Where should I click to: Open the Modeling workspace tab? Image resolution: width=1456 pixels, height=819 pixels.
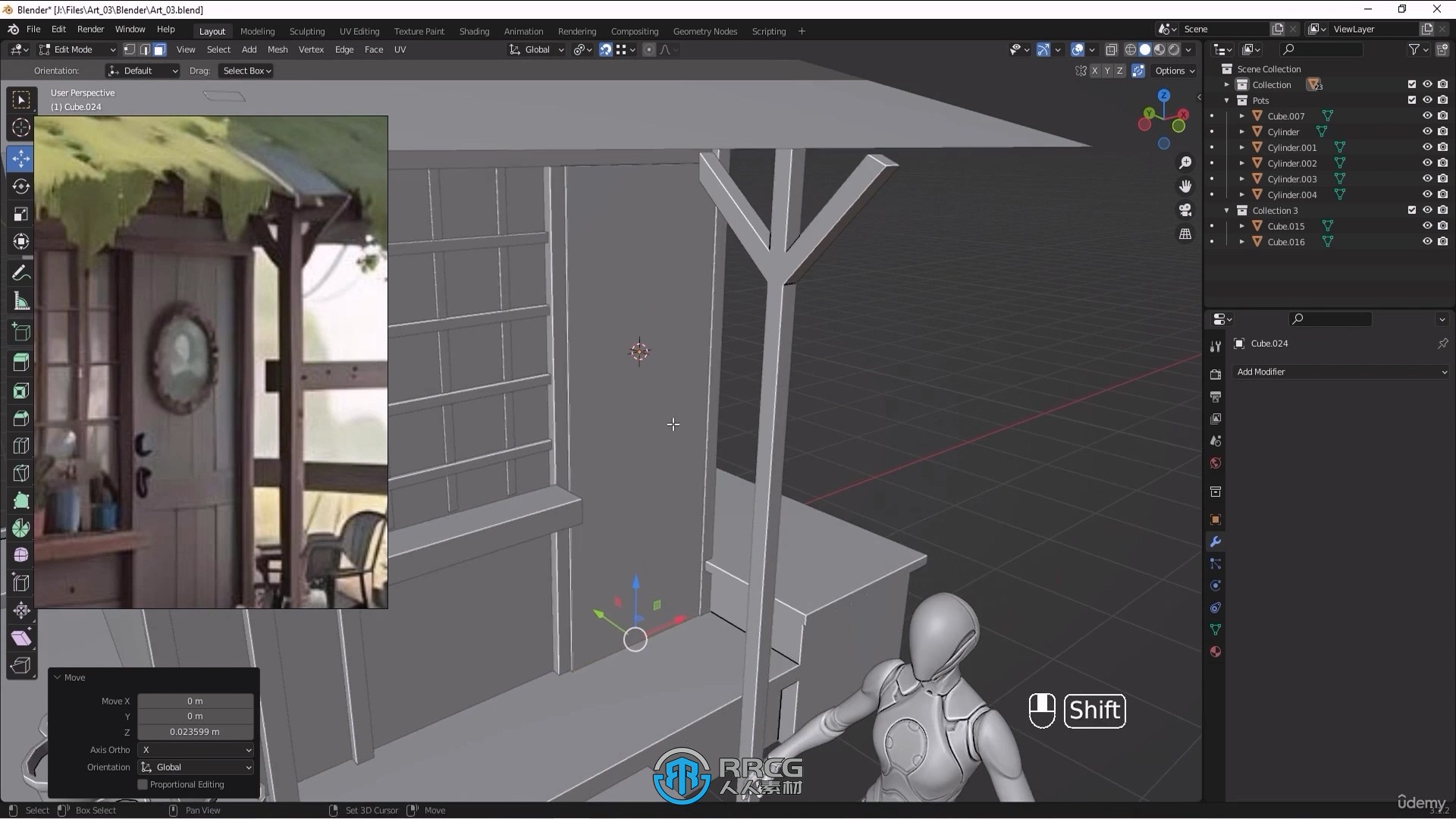257,31
